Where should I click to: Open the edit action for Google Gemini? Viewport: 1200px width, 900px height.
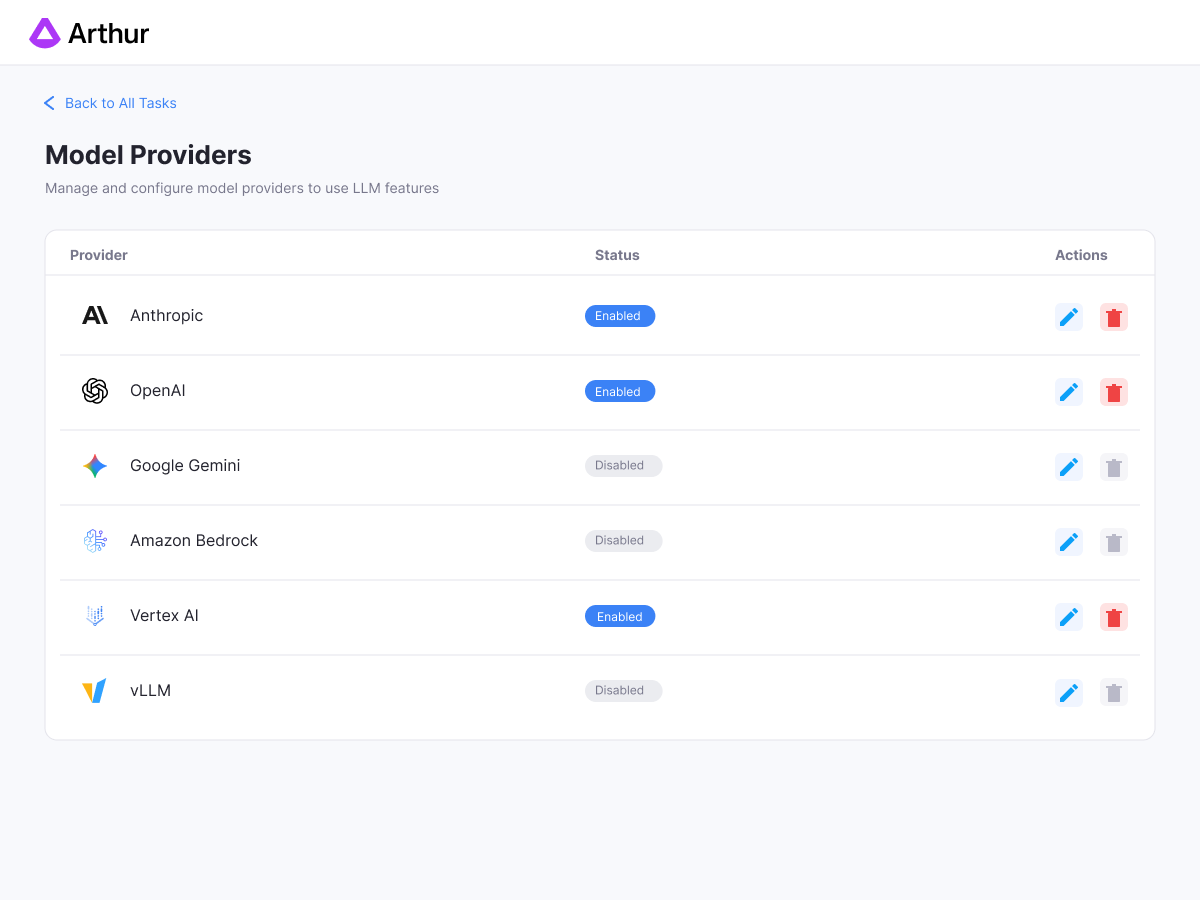[1068, 466]
